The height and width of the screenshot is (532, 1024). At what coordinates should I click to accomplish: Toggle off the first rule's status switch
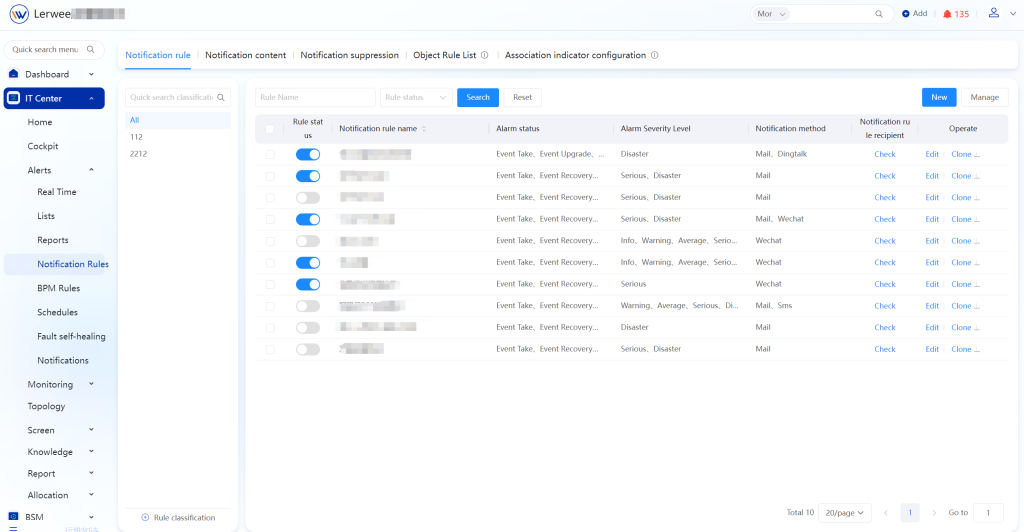(308, 154)
